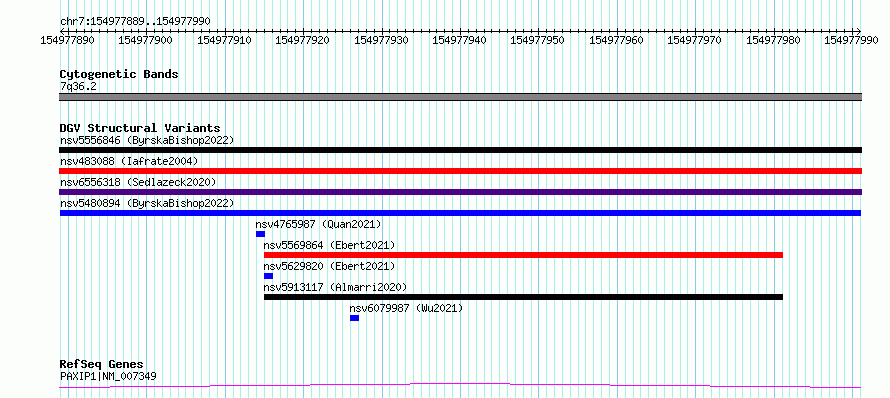Click ruler tick label 154977970
This screenshot has height=398, width=890.
point(694,40)
